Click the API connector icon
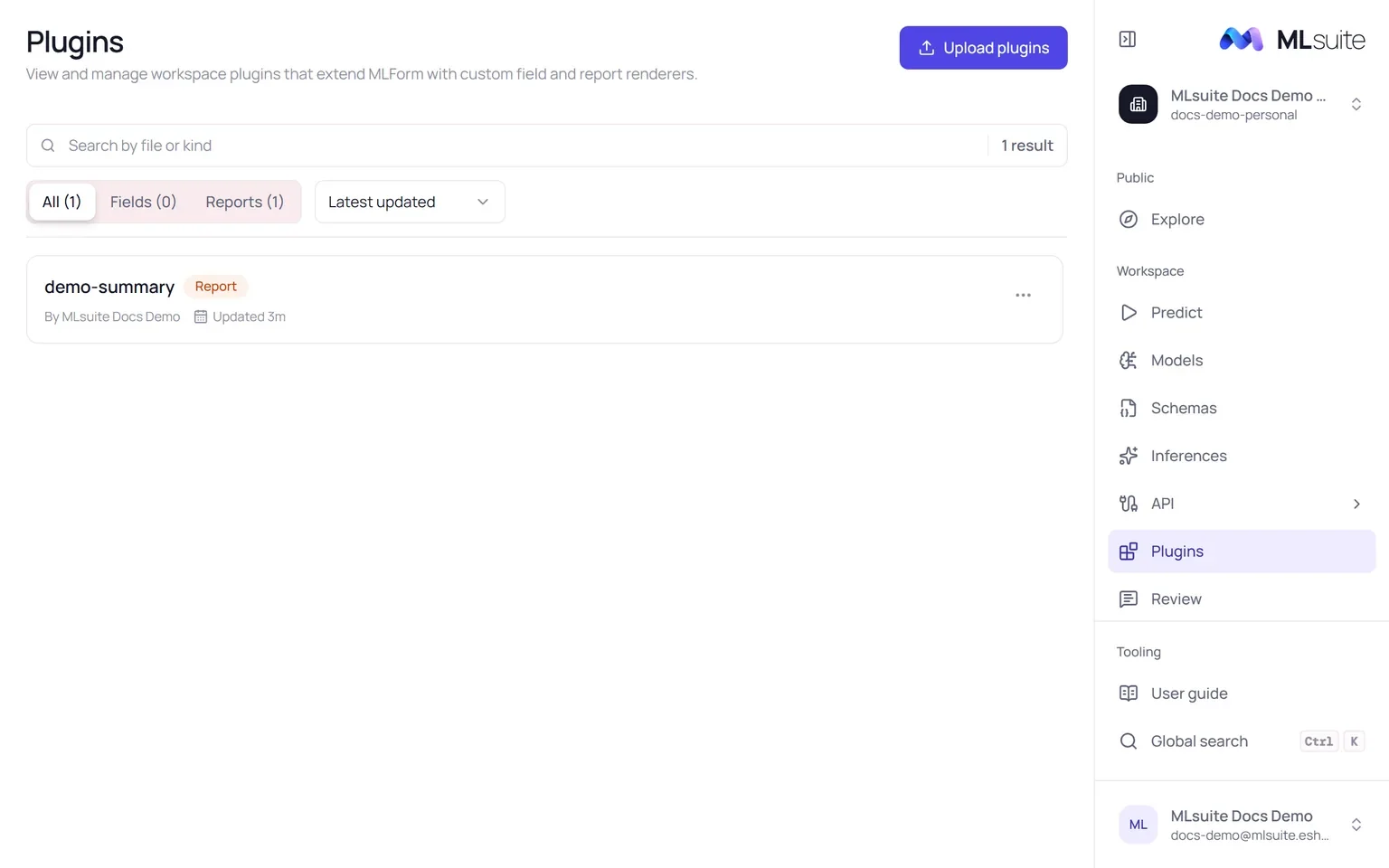Viewport: 1389px width, 868px height. pos(1129,504)
